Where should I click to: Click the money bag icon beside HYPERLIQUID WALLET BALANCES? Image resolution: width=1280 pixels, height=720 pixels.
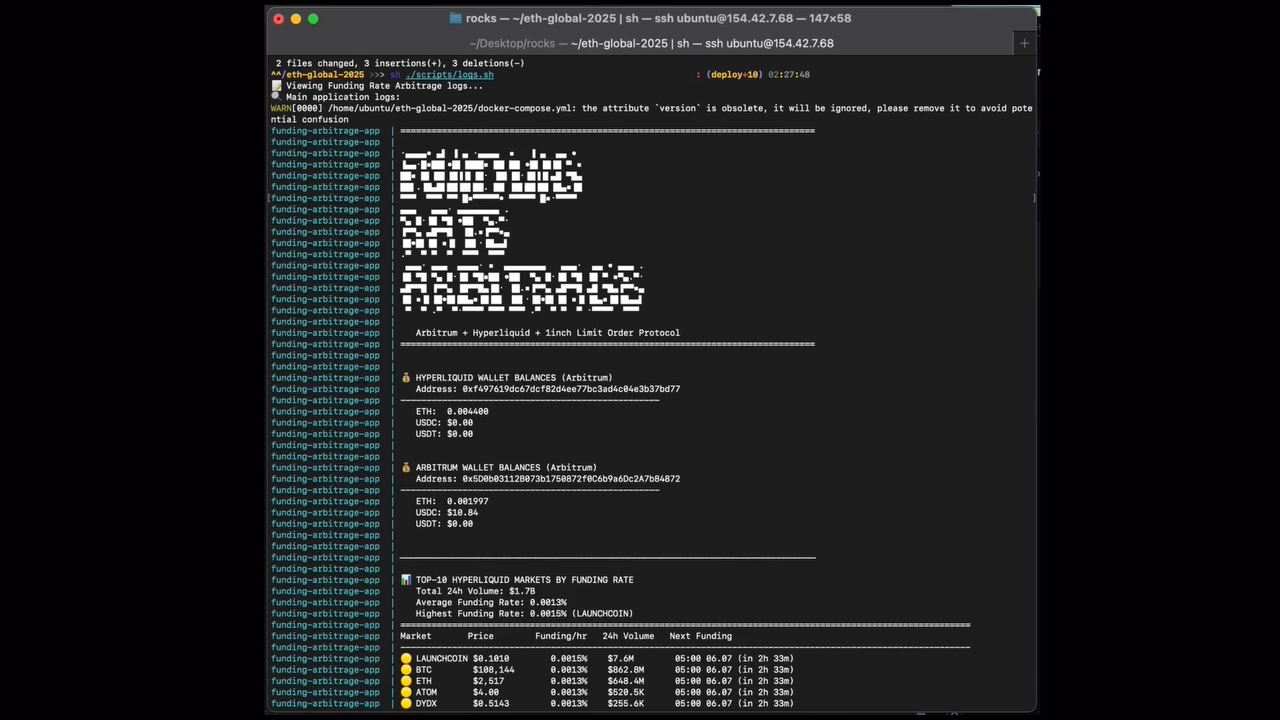[x=406, y=378]
